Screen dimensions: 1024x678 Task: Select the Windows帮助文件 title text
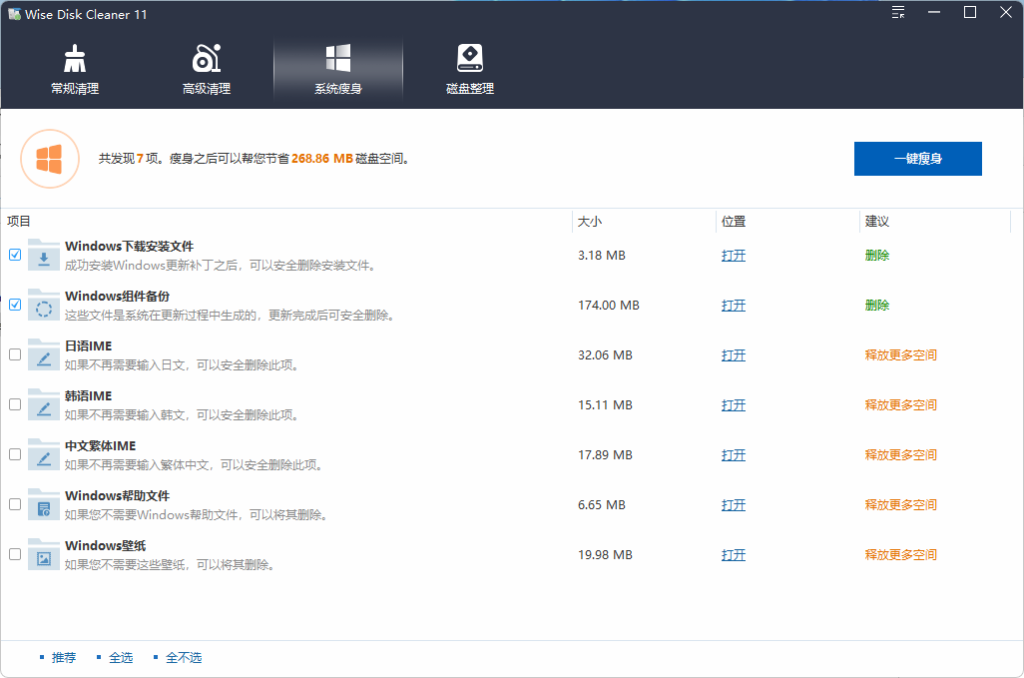[x=118, y=496]
